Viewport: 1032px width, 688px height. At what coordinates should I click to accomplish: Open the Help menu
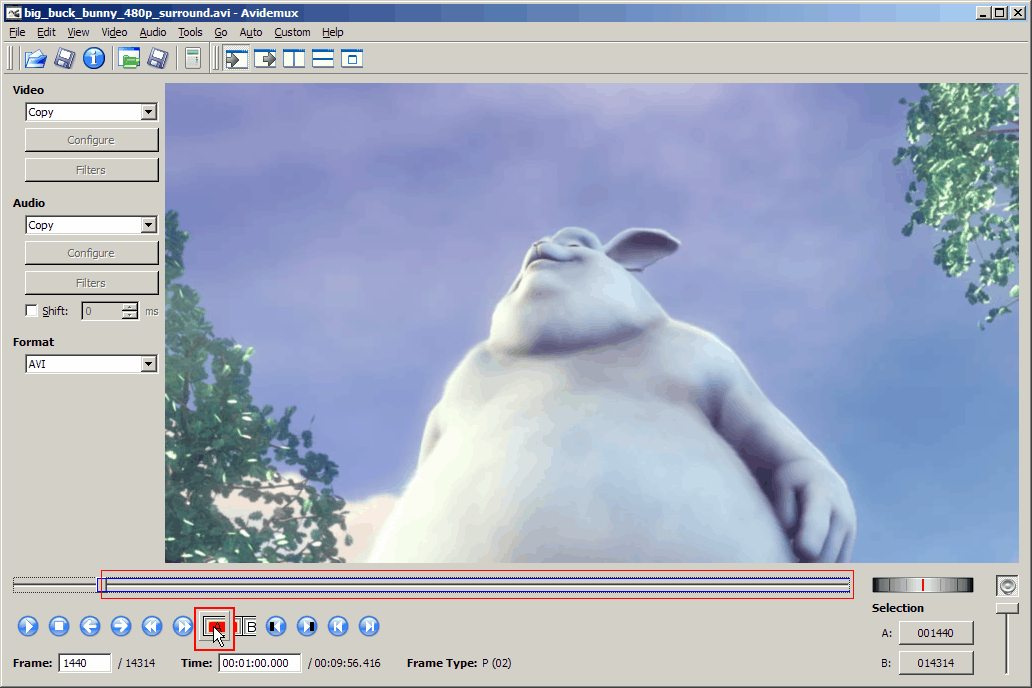coord(332,32)
